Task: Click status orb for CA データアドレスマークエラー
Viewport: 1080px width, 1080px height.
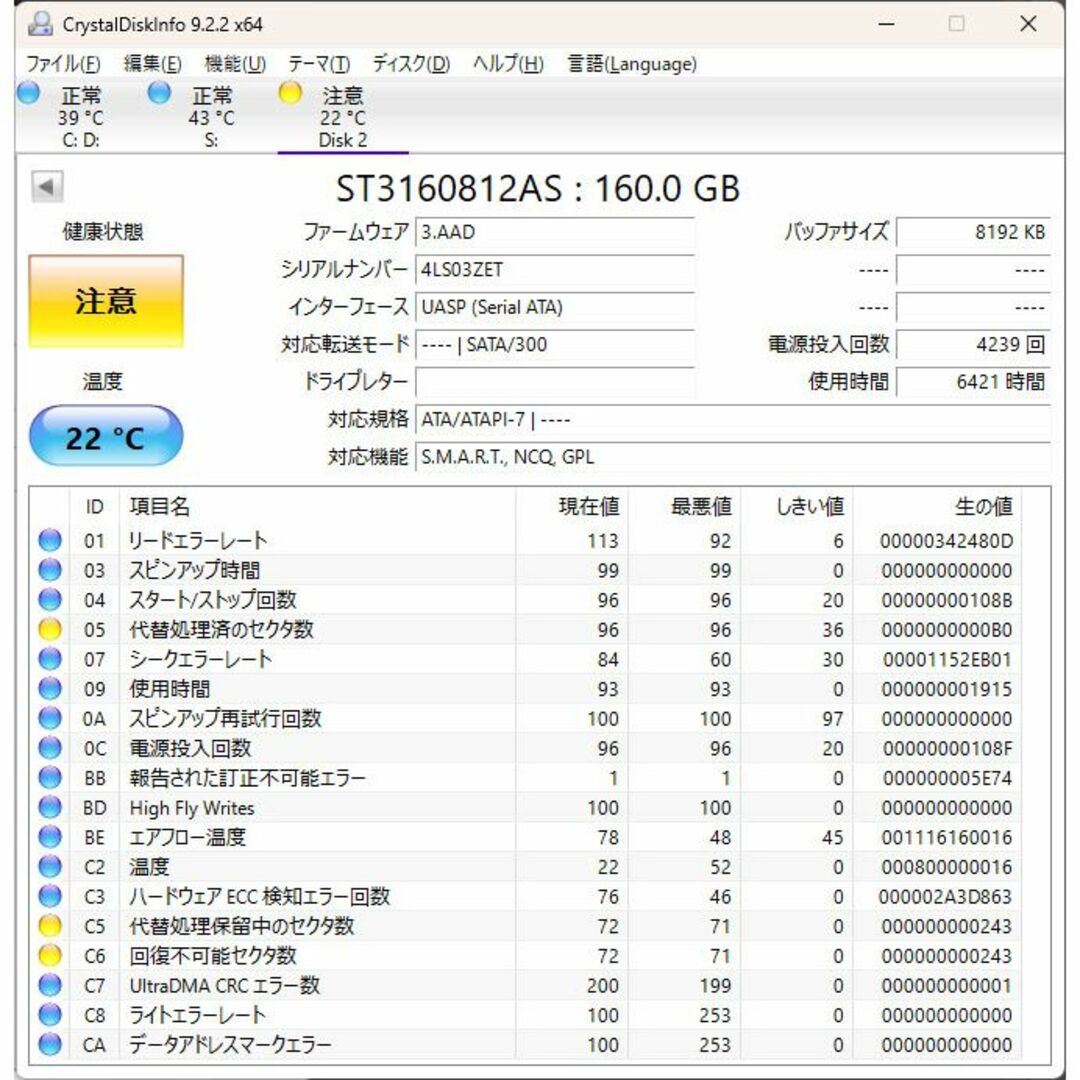Action: (x=50, y=1043)
